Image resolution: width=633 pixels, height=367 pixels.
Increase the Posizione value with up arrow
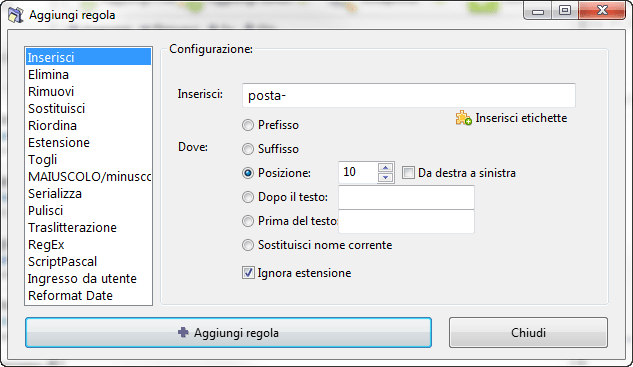pyautogui.click(x=386, y=168)
